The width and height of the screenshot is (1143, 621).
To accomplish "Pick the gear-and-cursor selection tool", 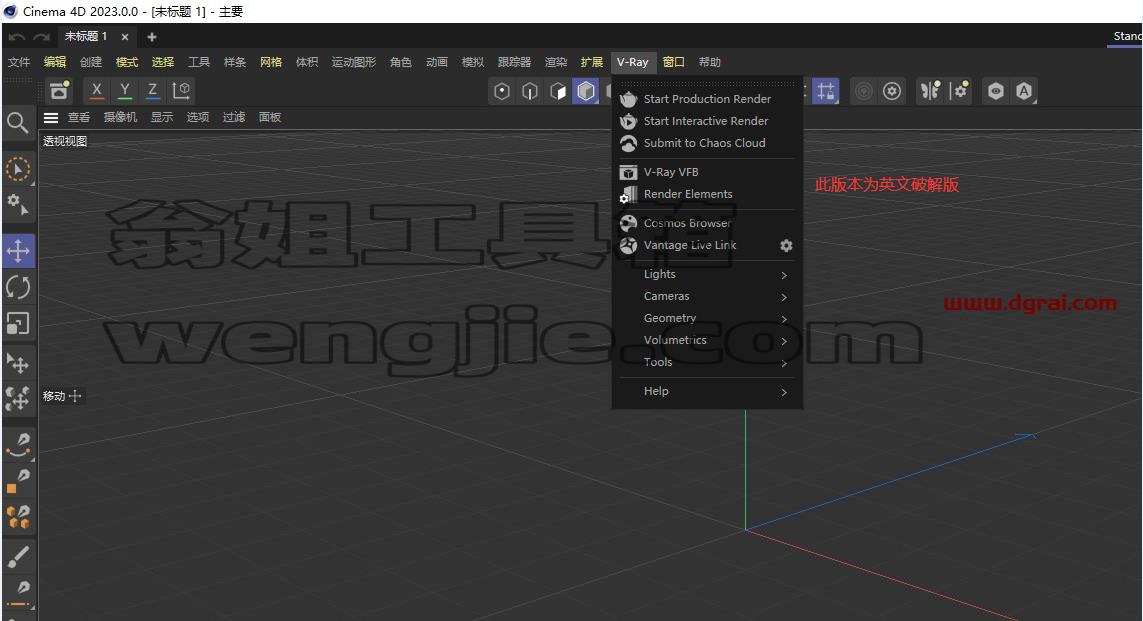I will pos(17,205).
